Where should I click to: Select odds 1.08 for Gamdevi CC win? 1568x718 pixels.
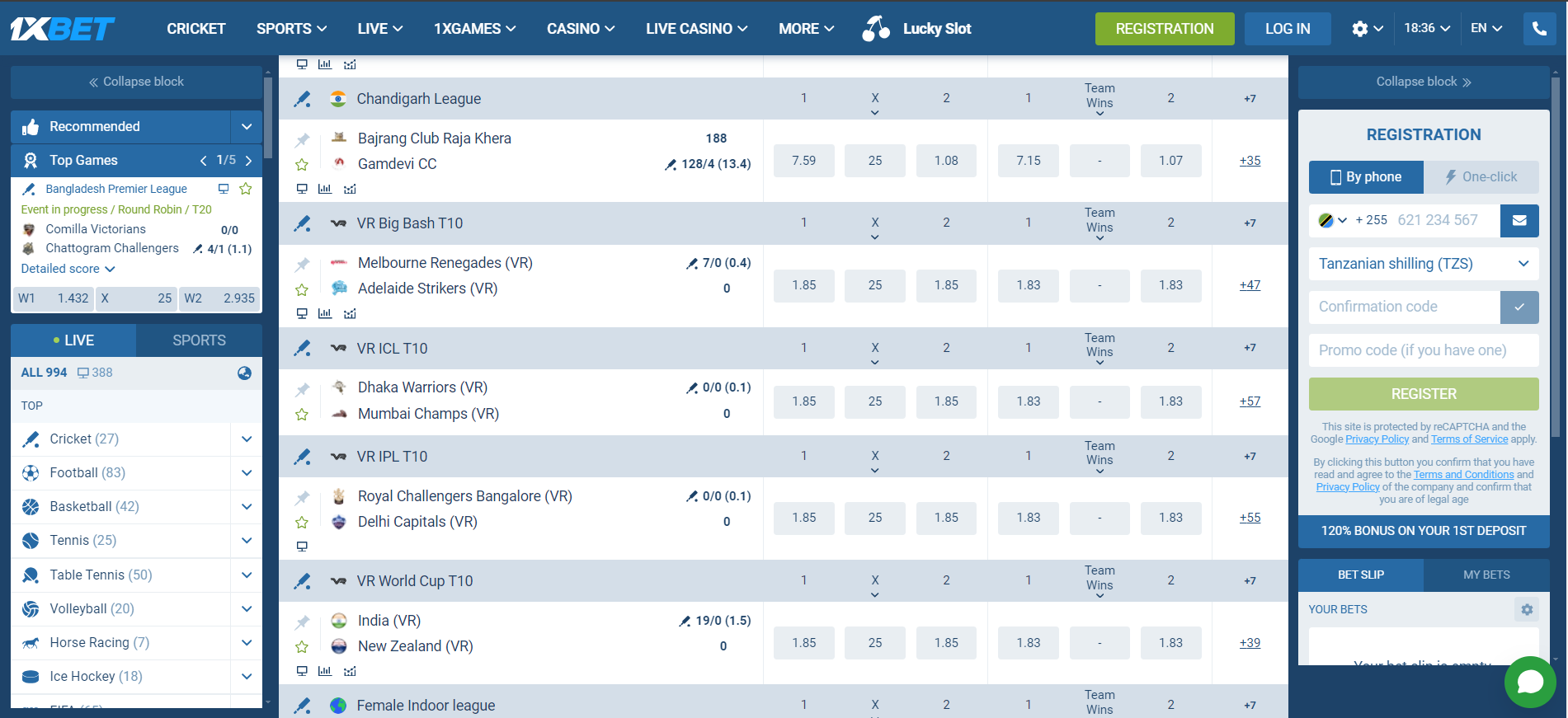coord(946,161)
